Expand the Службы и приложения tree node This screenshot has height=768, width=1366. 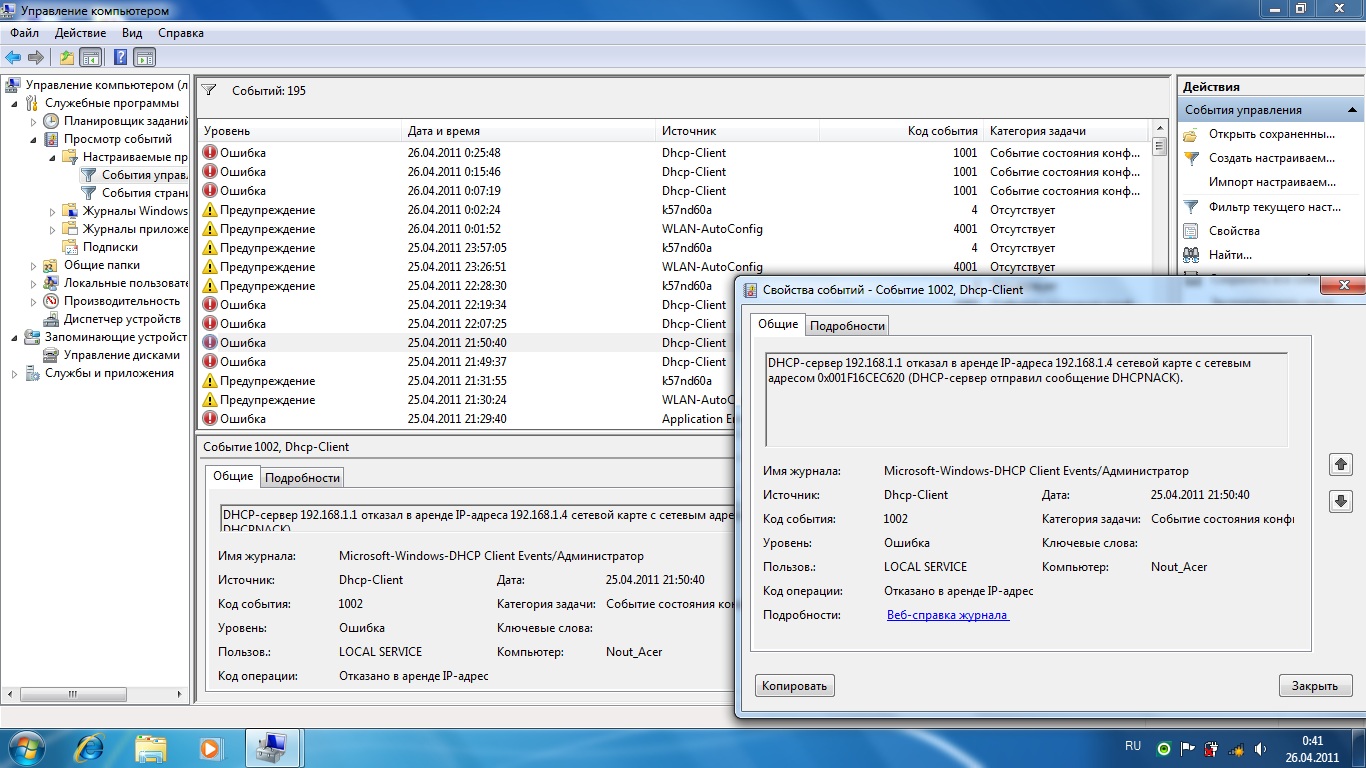coord(15,373)
